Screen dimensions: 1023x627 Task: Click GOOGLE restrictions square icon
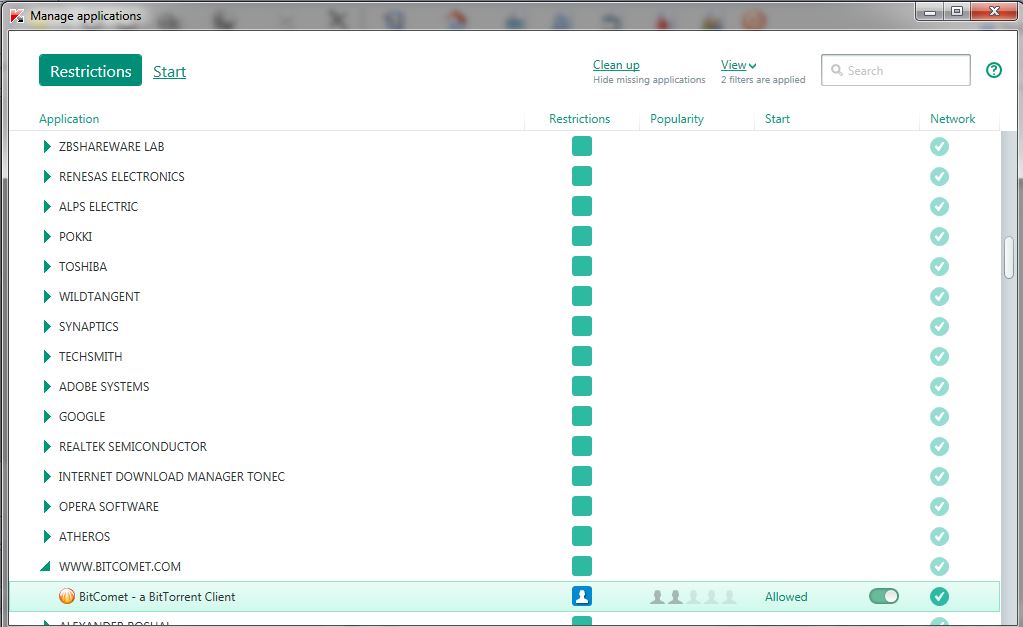coord(582,416)
